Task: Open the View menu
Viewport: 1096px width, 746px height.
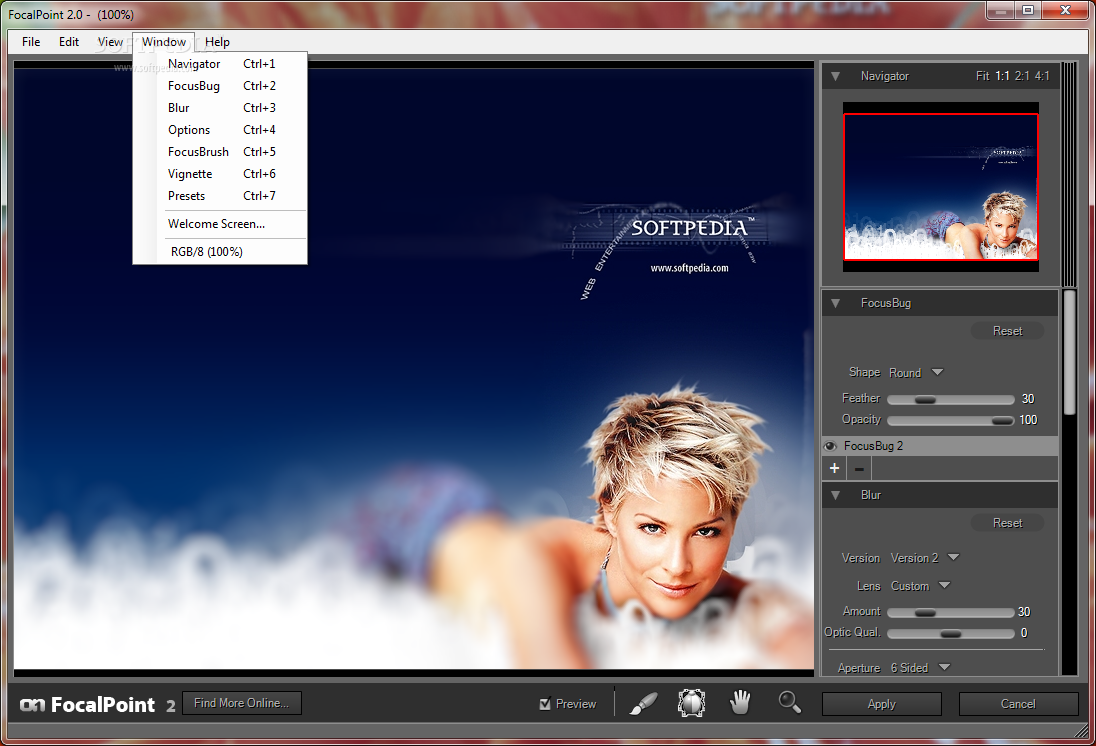Action: point(110,42)
